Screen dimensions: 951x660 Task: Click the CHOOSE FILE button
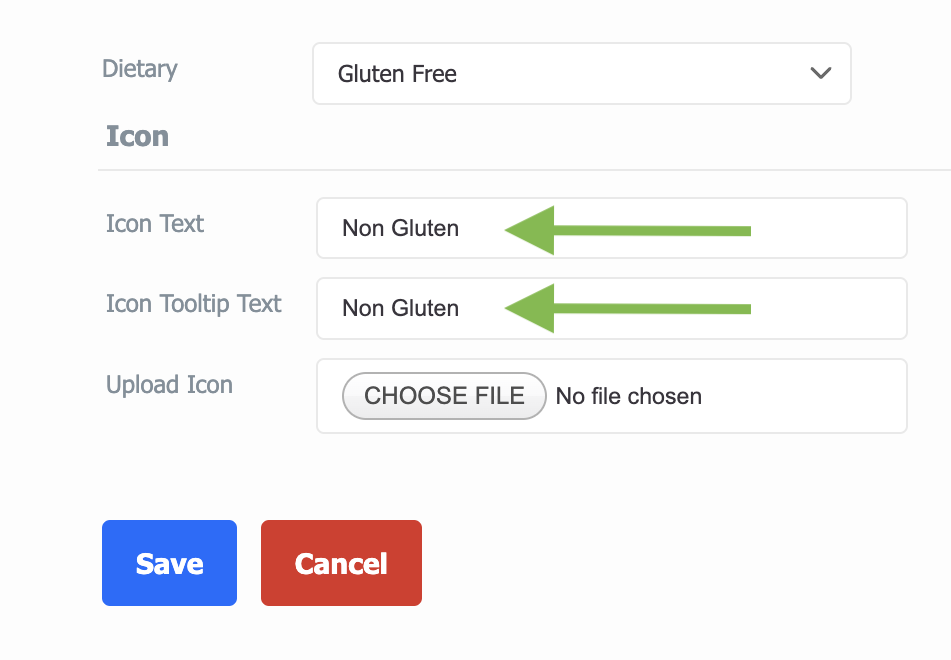444,396
